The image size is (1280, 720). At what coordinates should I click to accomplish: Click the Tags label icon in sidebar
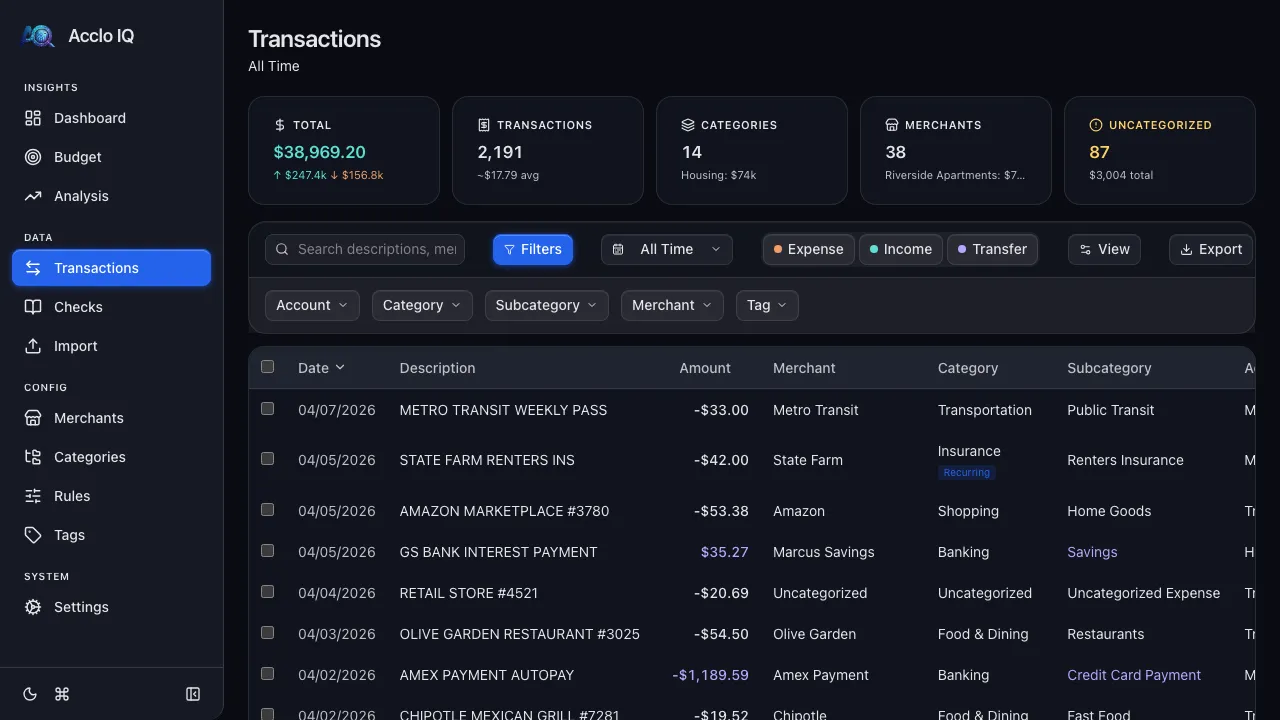coord(33,535)
